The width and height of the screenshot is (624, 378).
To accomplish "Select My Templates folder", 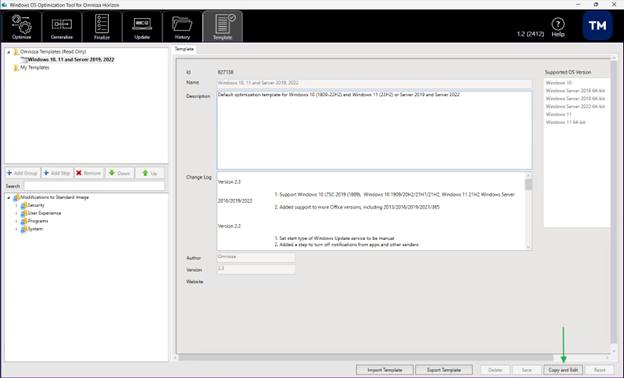I will [35, 68].
